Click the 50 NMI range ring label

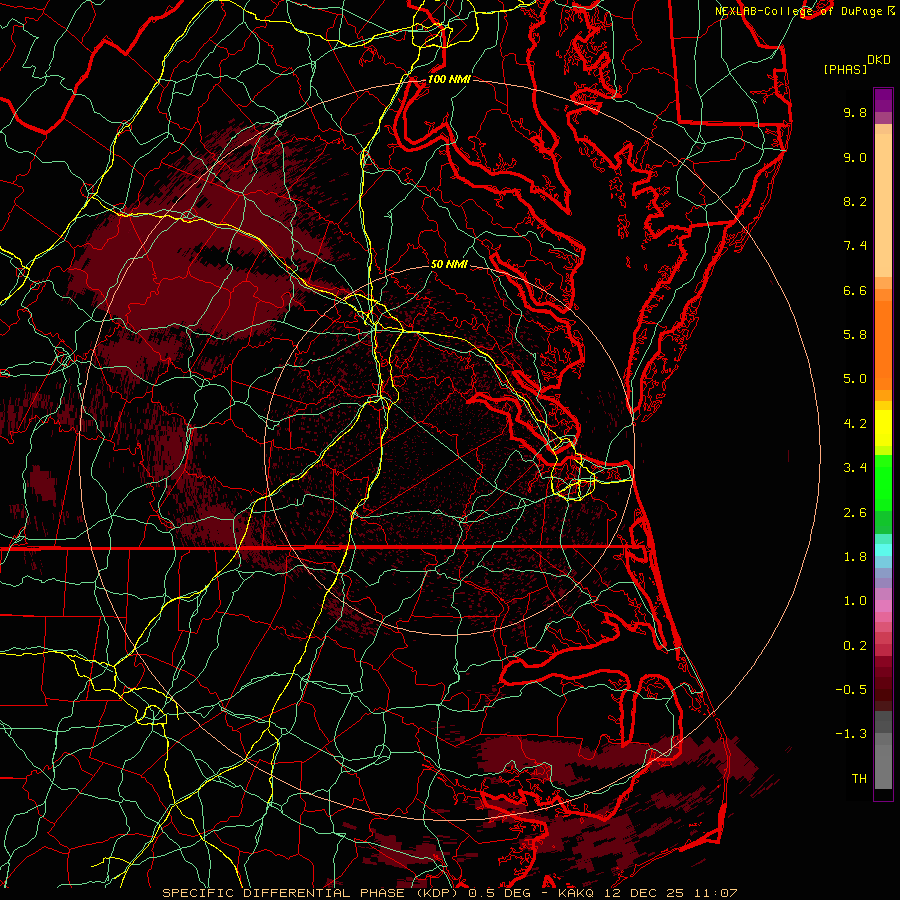point(449,264)
